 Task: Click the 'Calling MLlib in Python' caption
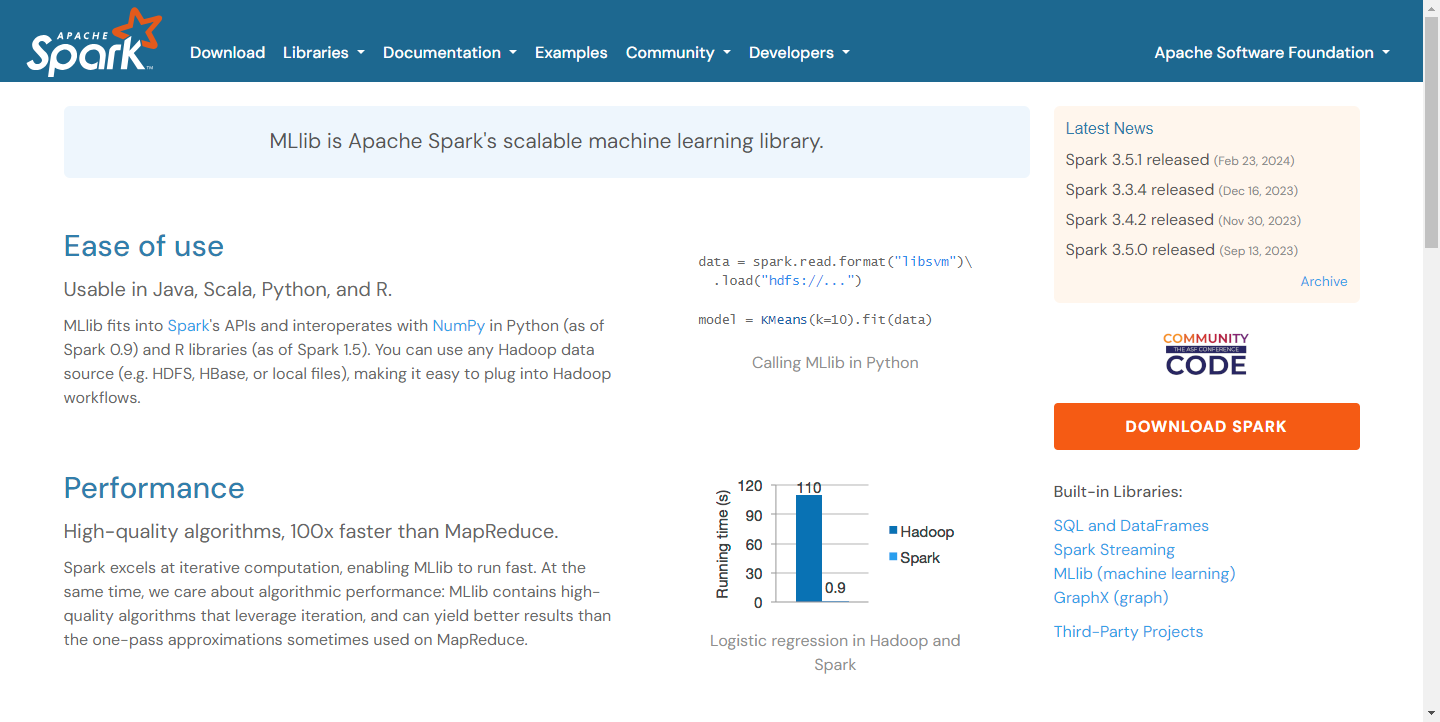[x=835, y=363]
